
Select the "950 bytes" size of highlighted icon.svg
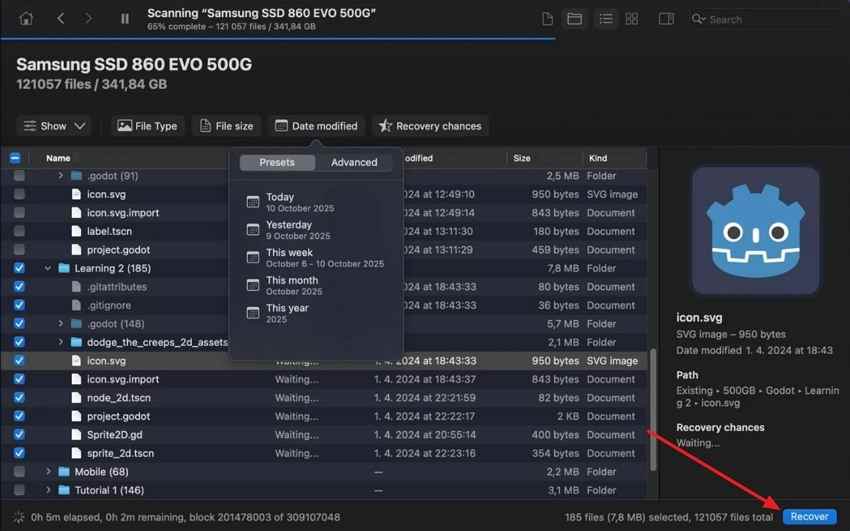(x=555, y=361)
